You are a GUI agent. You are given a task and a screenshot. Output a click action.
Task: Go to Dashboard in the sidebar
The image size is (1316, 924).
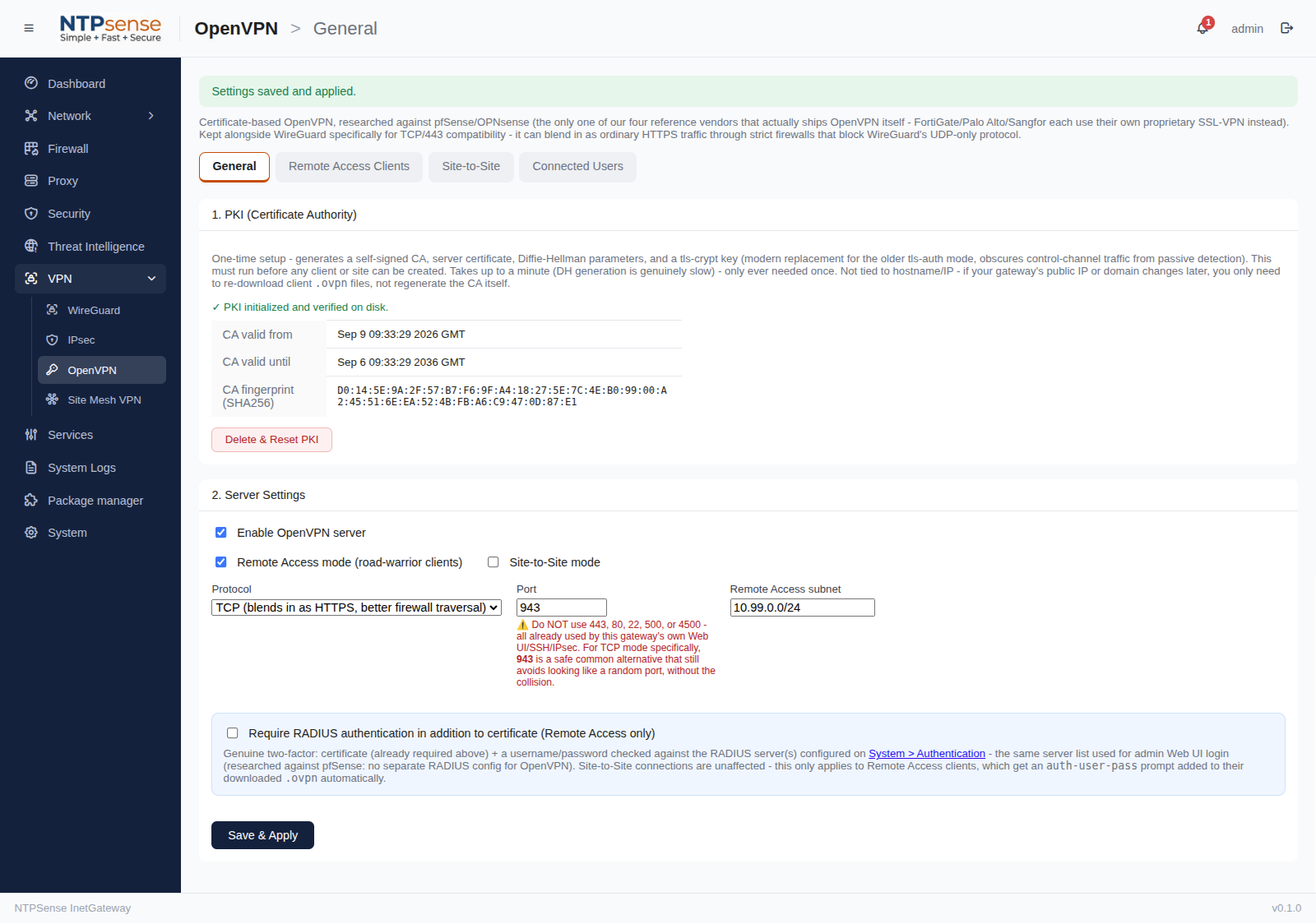90,84
